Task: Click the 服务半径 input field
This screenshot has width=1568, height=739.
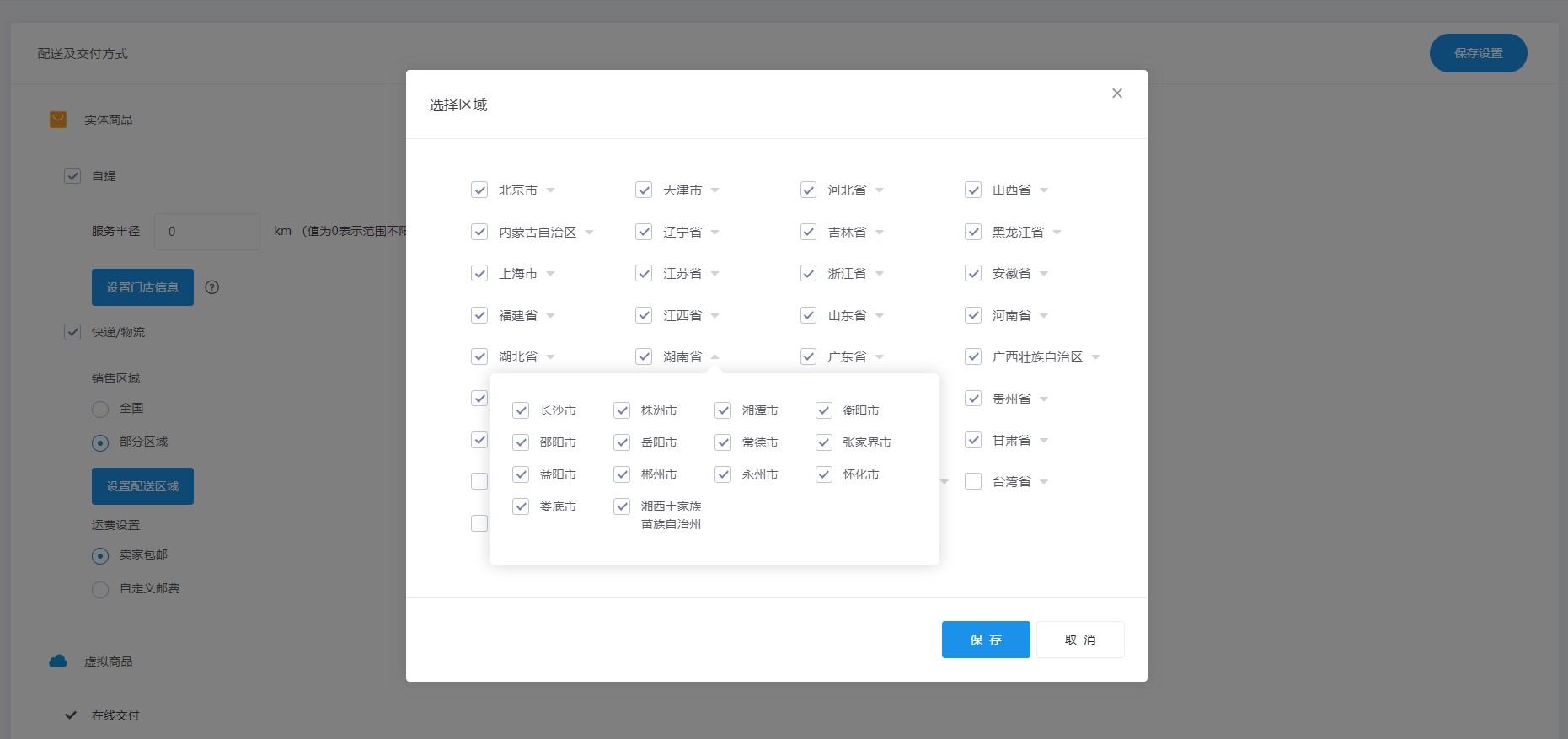Action: point(207,232)
